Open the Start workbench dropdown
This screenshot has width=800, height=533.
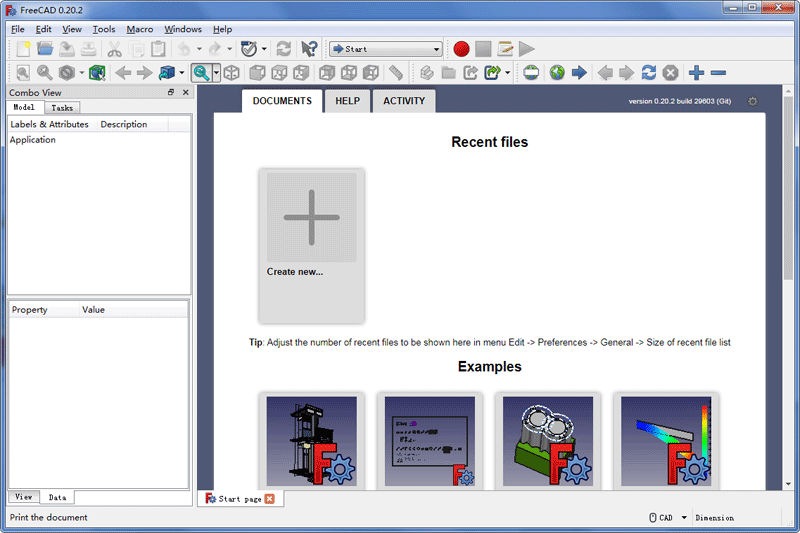(x=385, y=48)
